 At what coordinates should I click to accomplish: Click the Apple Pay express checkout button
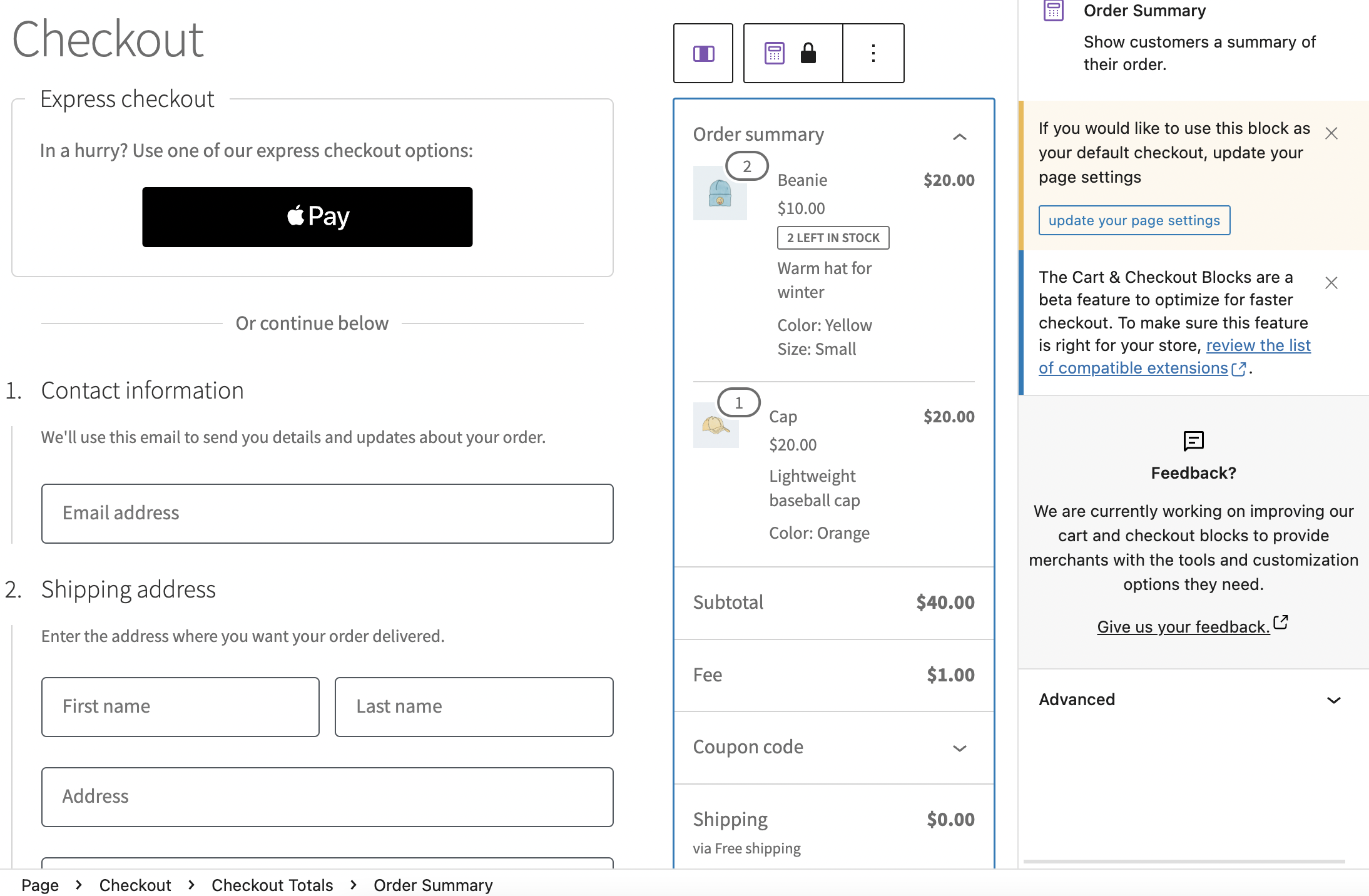307,216
